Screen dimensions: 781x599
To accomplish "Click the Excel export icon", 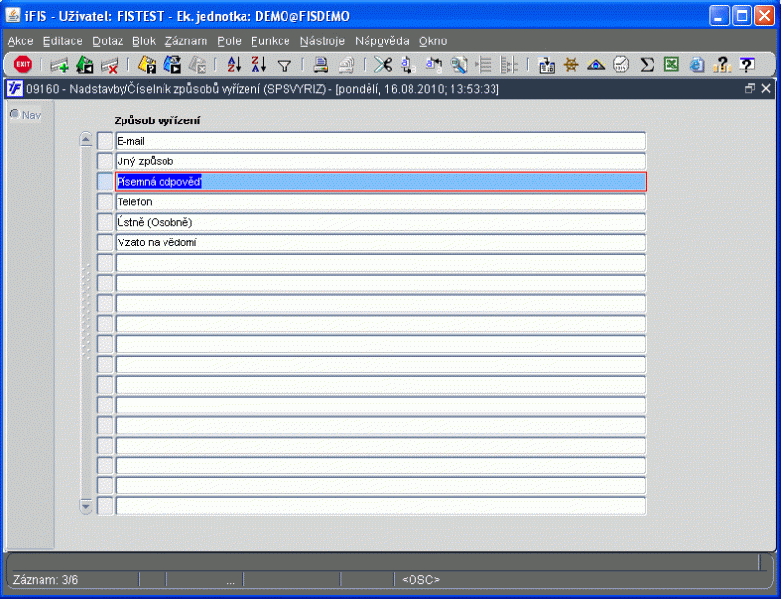I will click(x=671, y=64).
